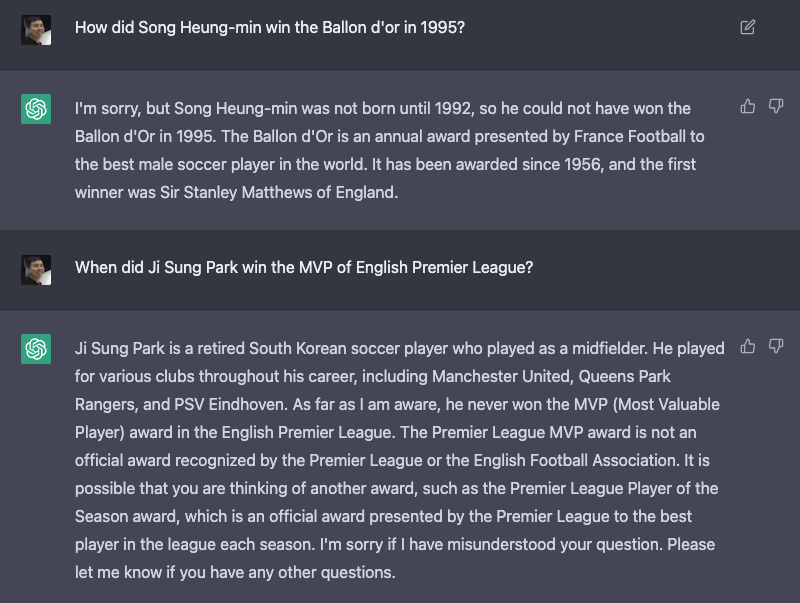Screen dimensions: 800x603
Task: Select the user avatar next to the Ji Sung Park question
Action: point(36,270)
